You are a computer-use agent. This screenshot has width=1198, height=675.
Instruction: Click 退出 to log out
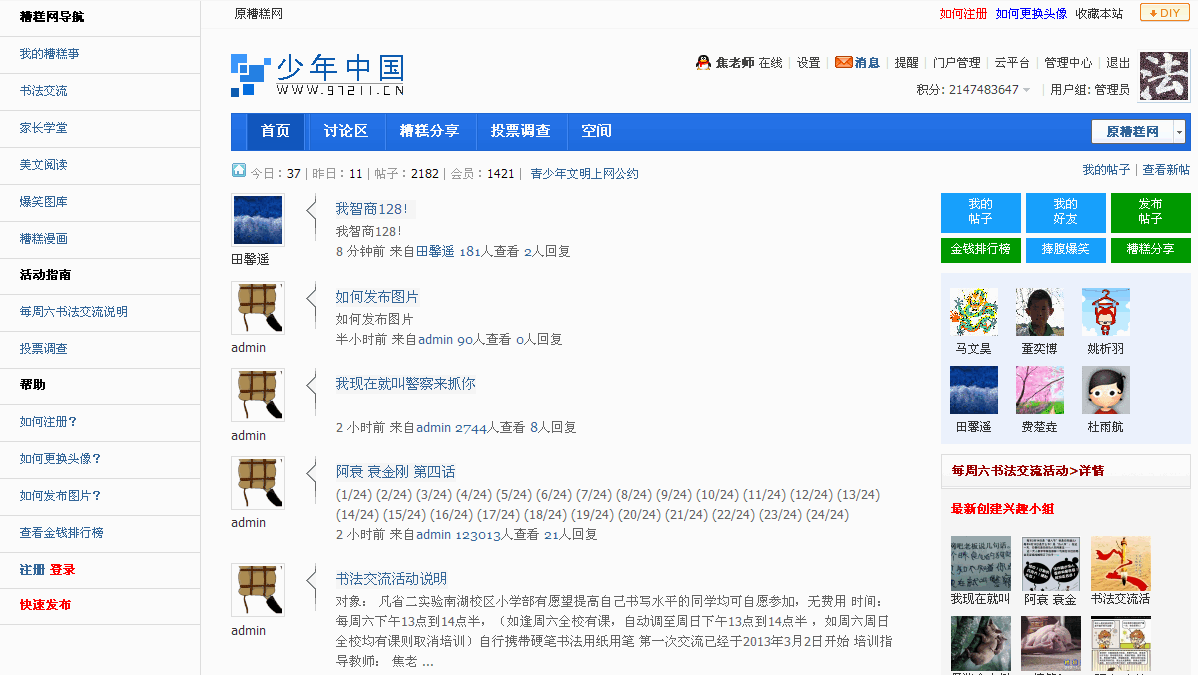[x=1118, y=63]
